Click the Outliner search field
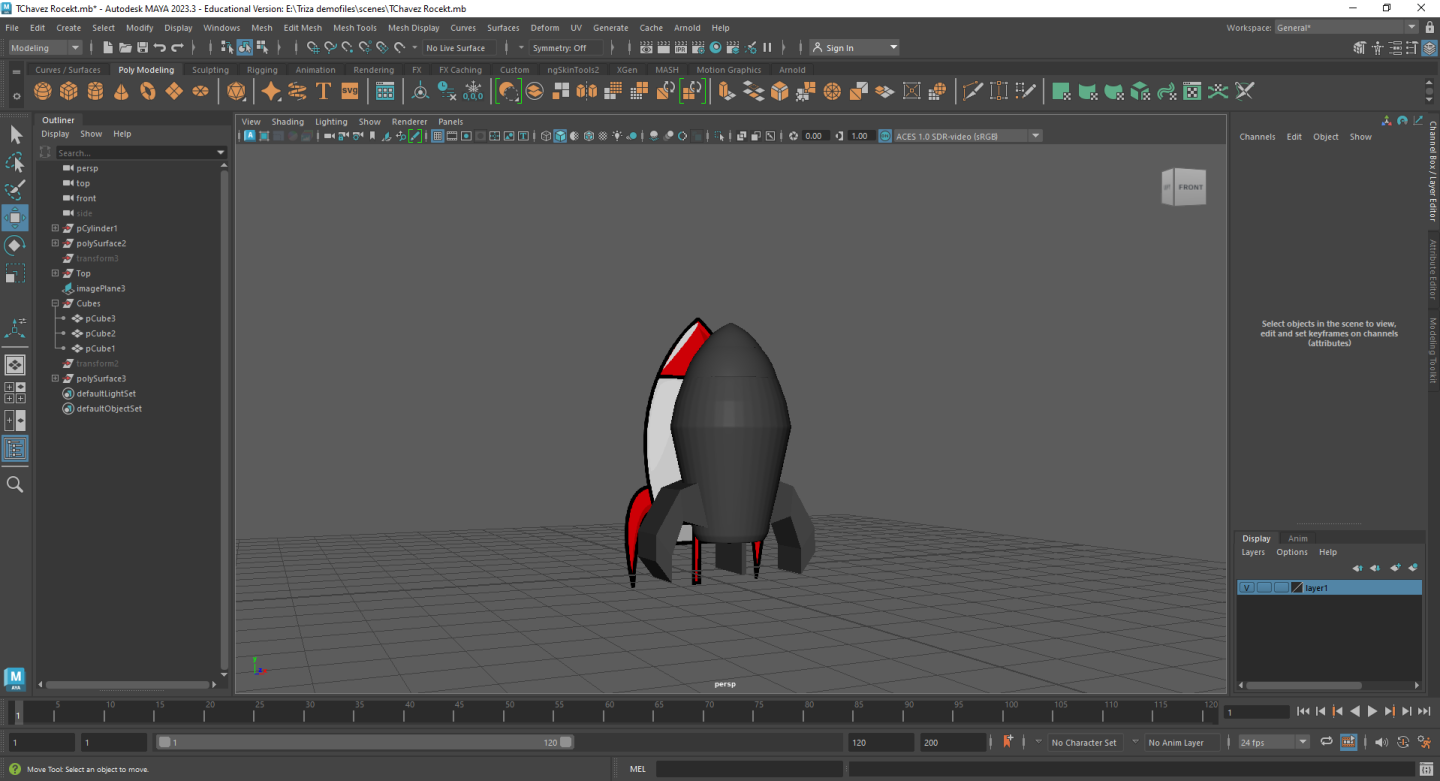This screenshot has height=781, width=1440. 135,152
